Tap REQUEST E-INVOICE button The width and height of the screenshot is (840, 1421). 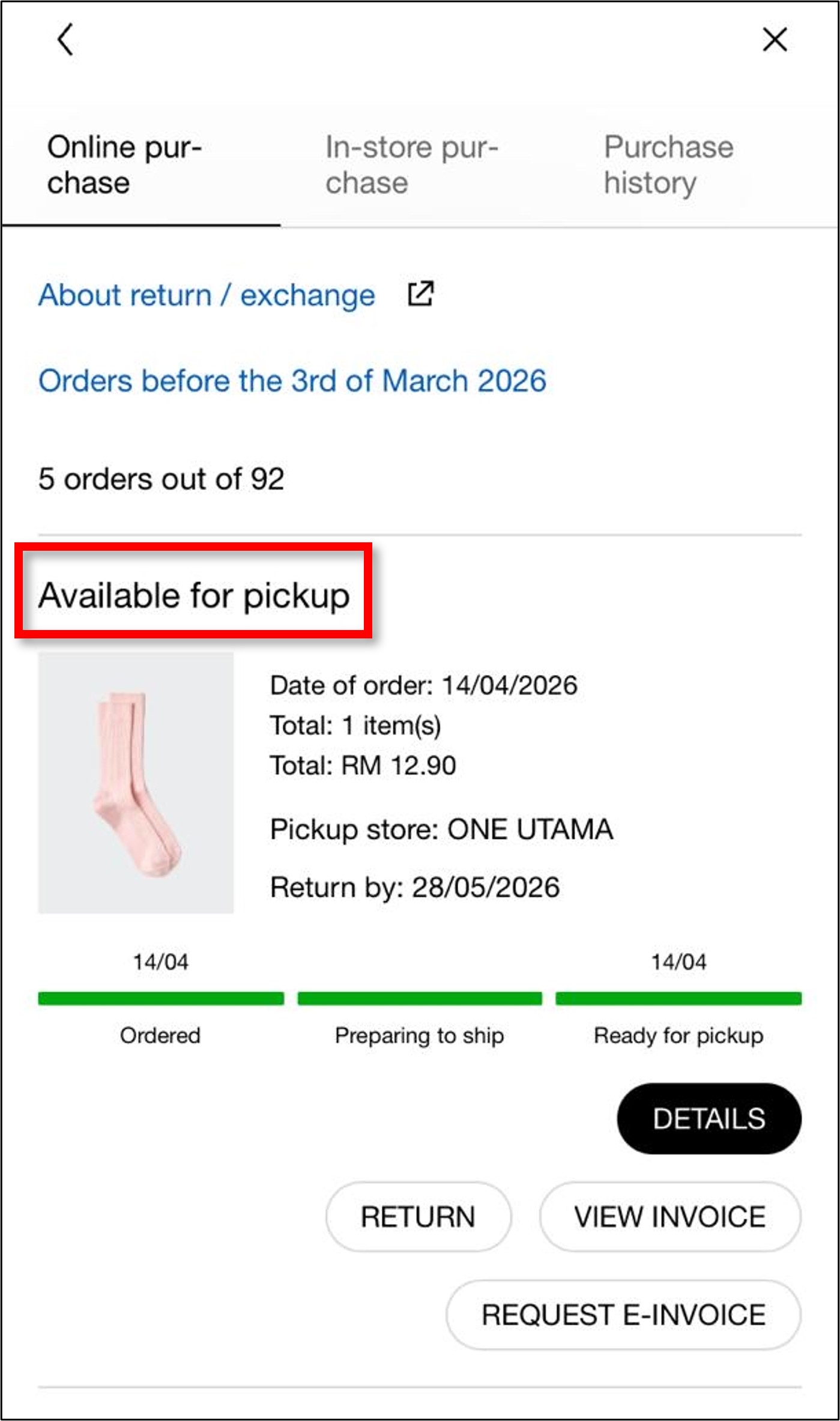click(623, 1315)
